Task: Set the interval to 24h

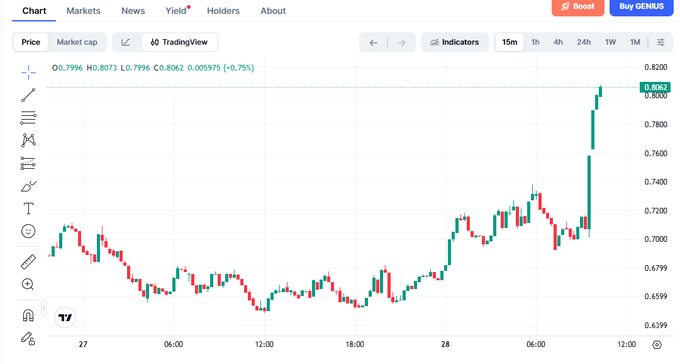Action: [584, 42]
